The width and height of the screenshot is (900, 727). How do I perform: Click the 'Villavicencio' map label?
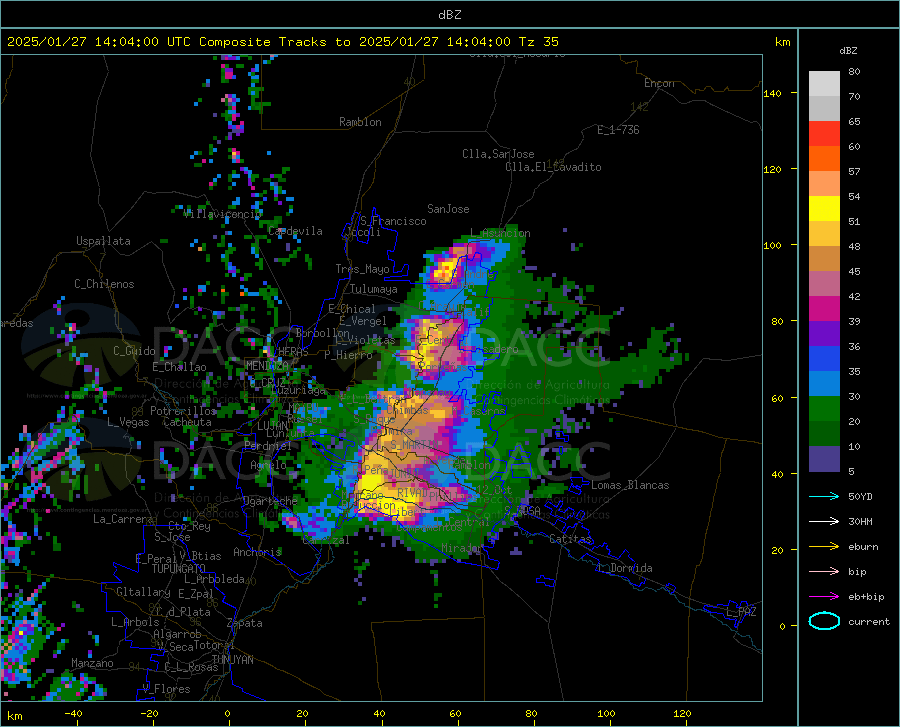click(222, 214)
